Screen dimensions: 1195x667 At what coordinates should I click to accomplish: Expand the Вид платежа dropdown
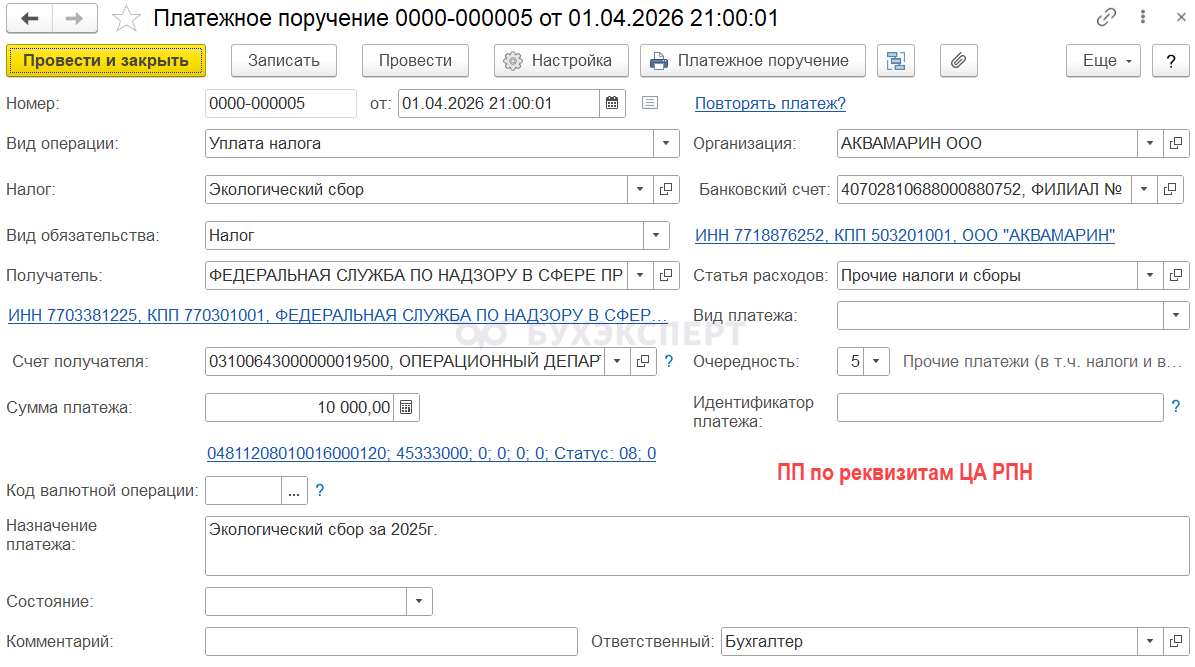1176,316
